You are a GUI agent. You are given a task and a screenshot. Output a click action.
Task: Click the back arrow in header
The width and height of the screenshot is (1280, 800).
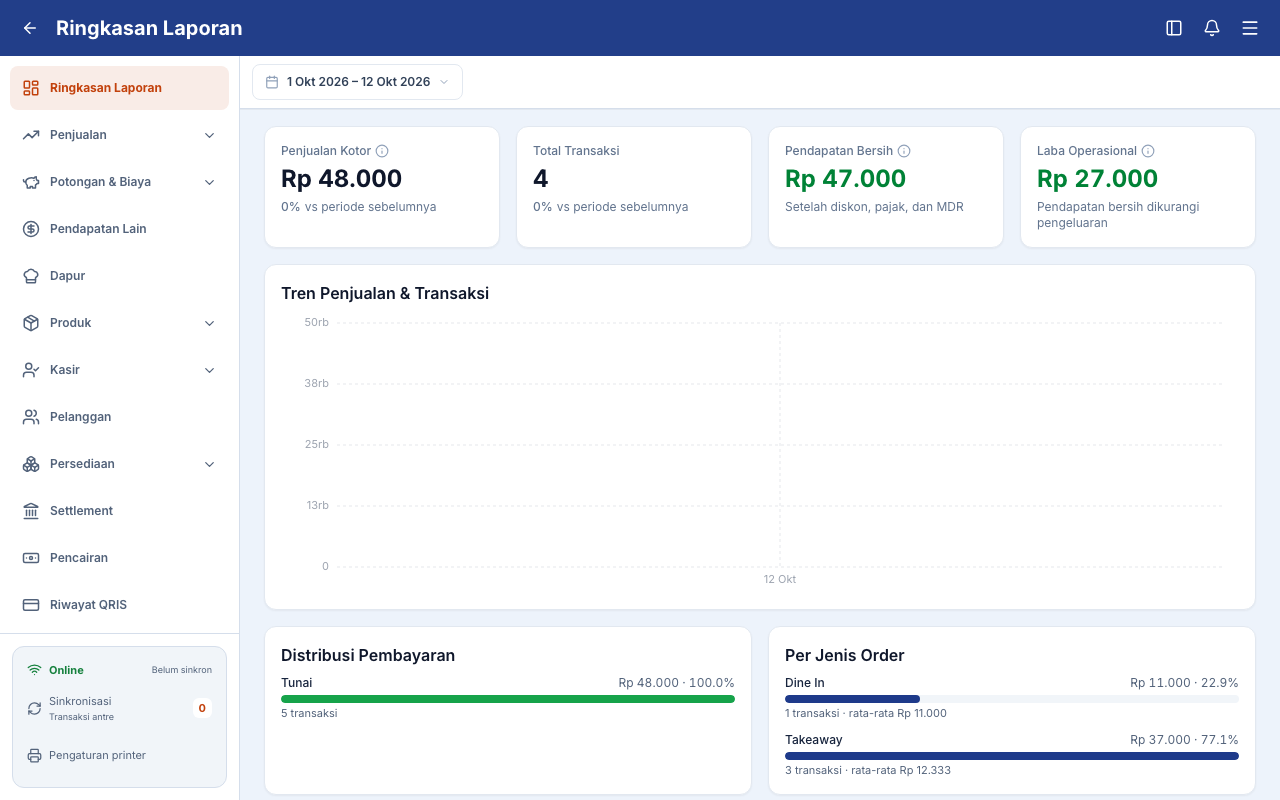[x=30, y=28]
